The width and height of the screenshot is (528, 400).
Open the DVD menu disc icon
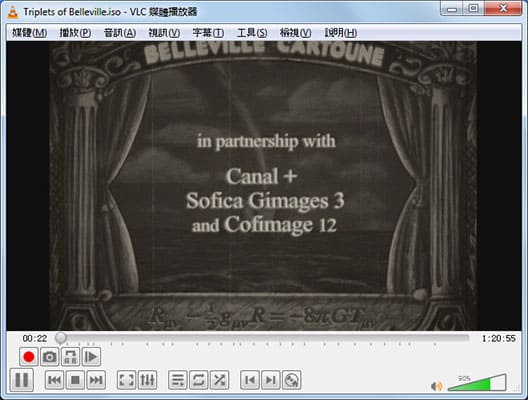[291, 380]
